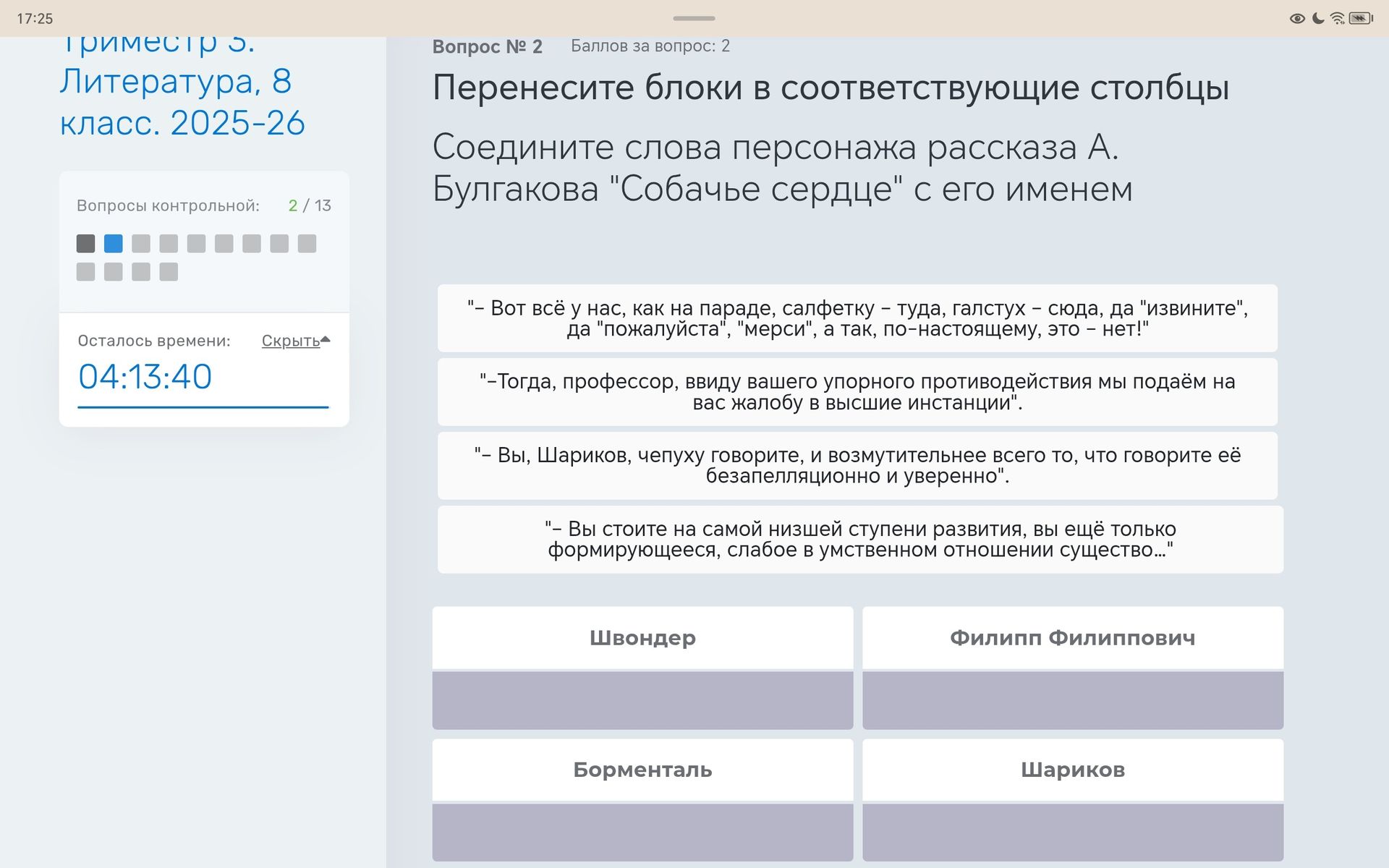Tap the clock showing 17:25
This screenshot has width=1389, height=868.
click(35, 19)
